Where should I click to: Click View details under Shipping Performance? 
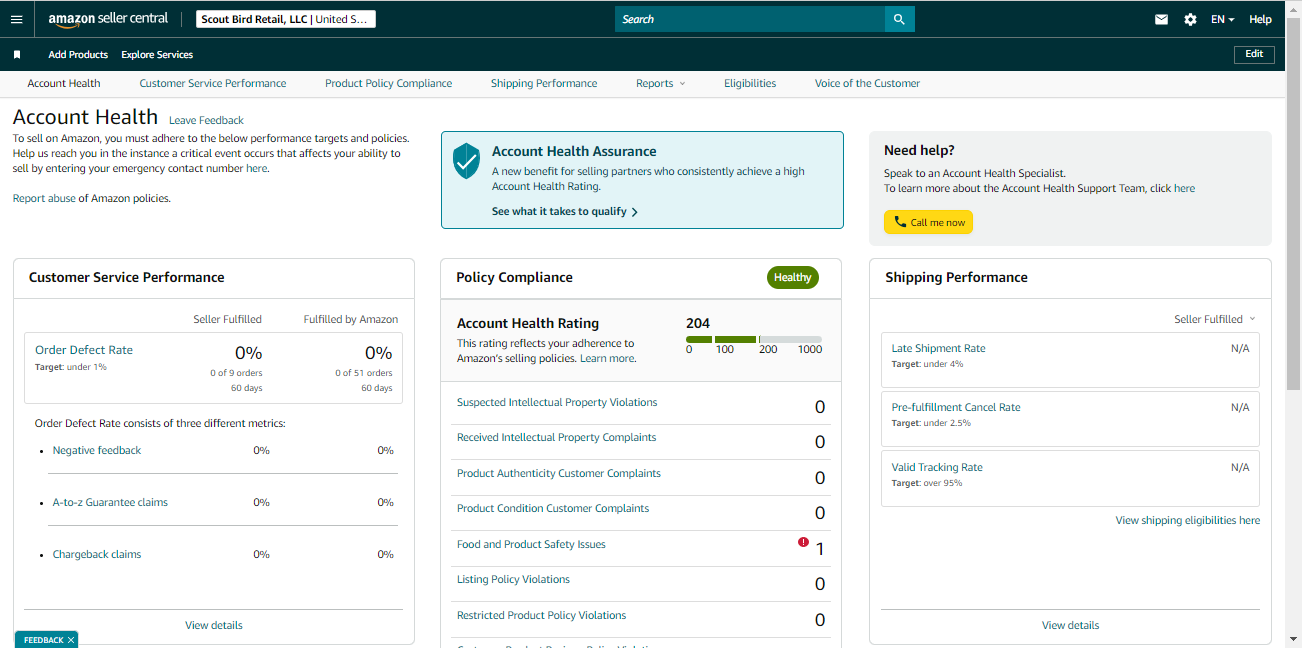(x=1070, y=625)
